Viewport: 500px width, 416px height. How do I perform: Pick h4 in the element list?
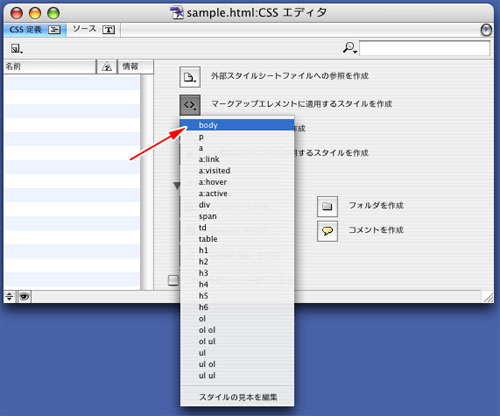tap(237, 284)
